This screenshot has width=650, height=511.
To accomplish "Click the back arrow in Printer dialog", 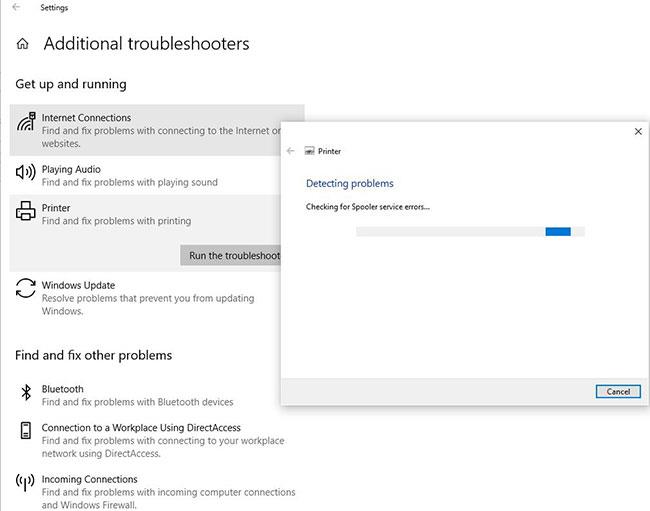I will point(291,151).
